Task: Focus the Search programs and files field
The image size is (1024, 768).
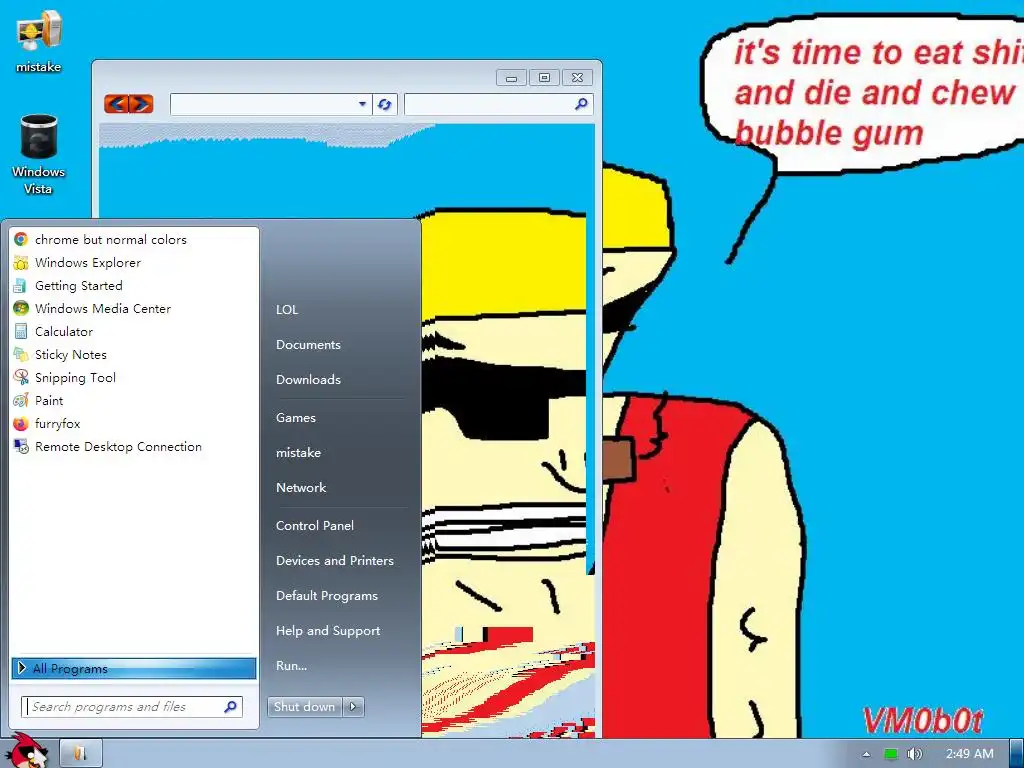Action: (132, 707)
